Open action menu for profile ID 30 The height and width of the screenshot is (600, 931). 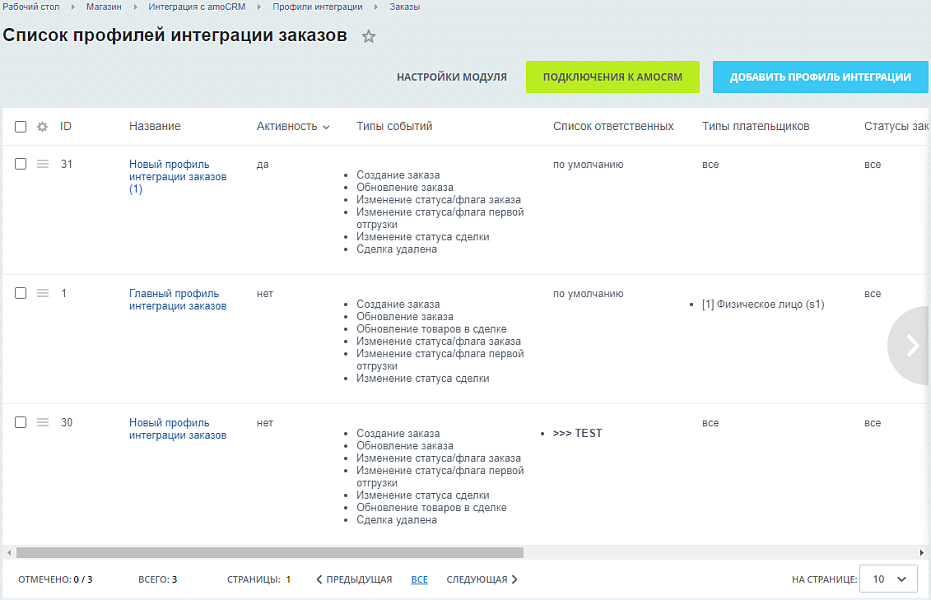(40, 423)
